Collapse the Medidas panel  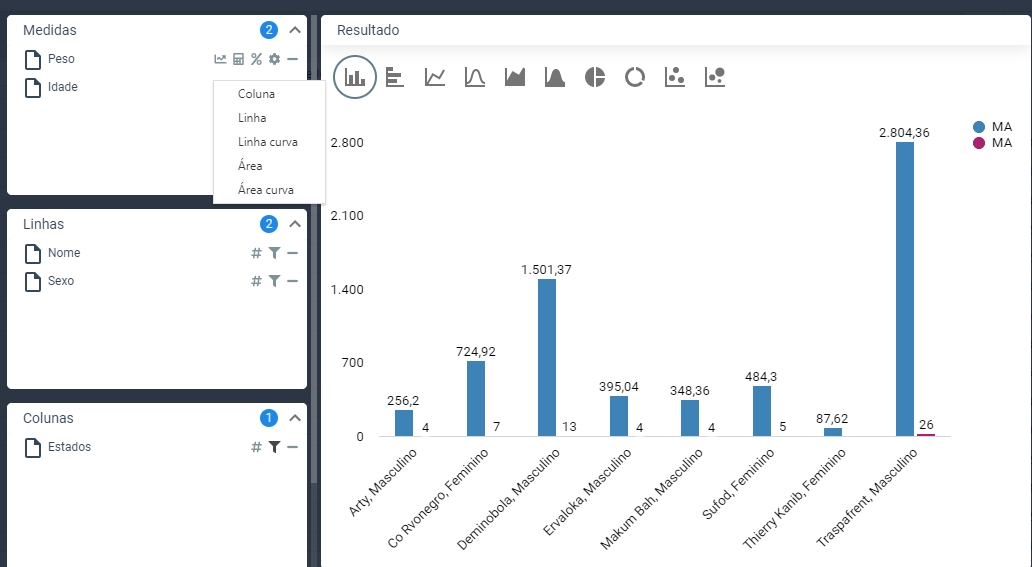tap(294, 30)
